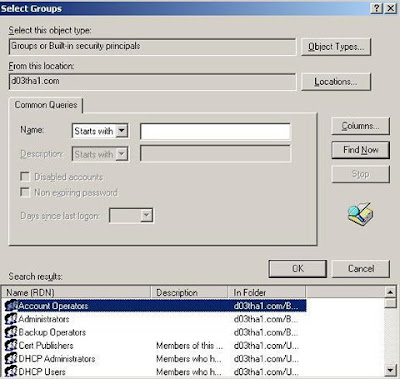Image resolution: width=400 pixels, height=379 pixels.
Task: Click the search directory animation icon
Action: 360,214
